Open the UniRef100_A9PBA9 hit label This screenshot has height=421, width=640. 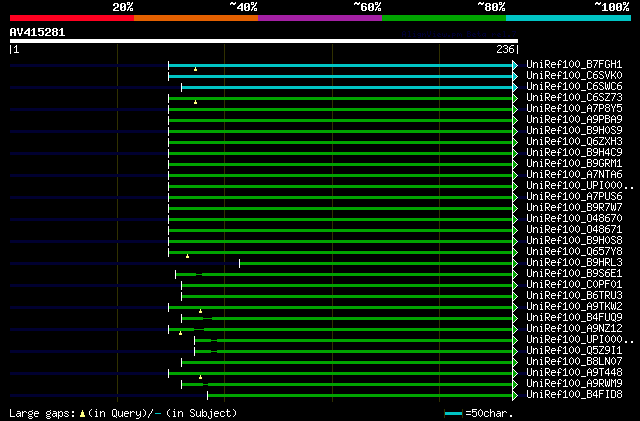574,120
